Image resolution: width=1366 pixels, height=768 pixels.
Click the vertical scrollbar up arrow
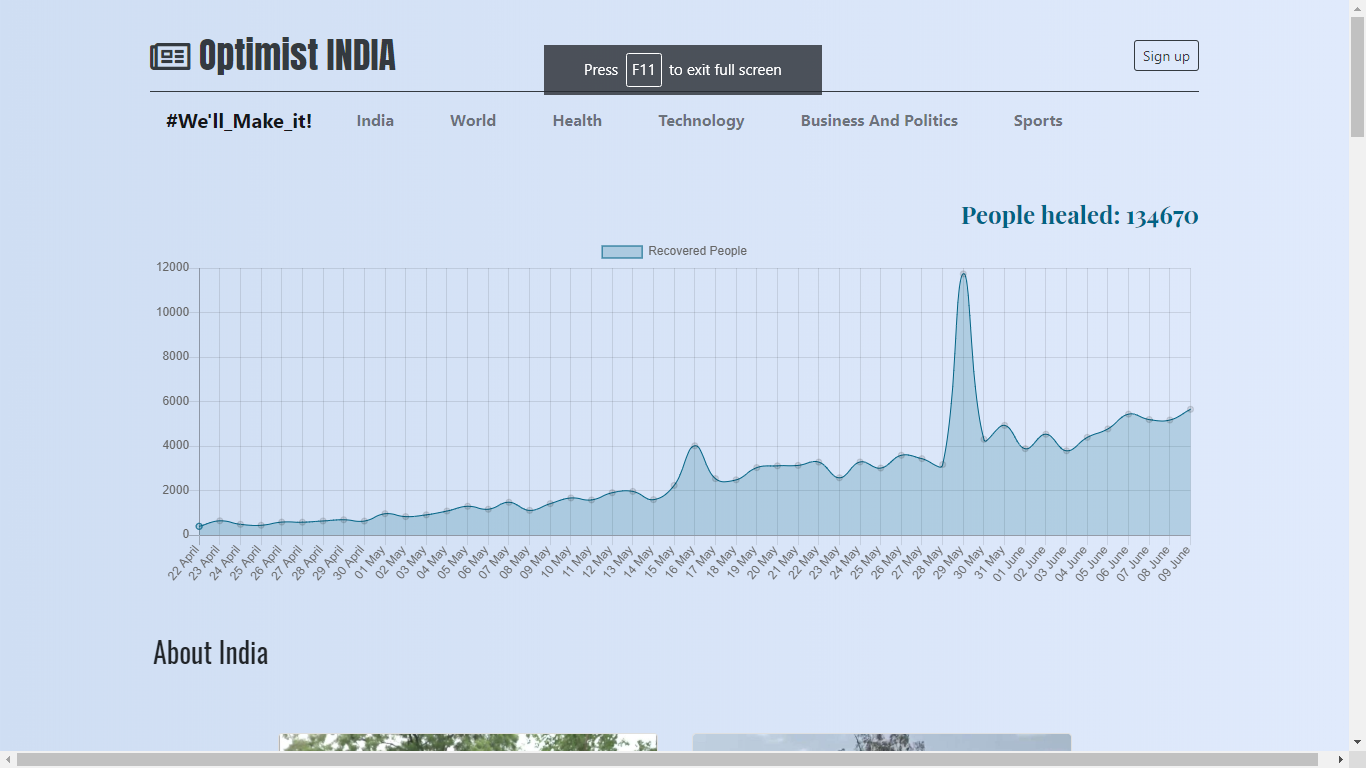point(1357,8)
